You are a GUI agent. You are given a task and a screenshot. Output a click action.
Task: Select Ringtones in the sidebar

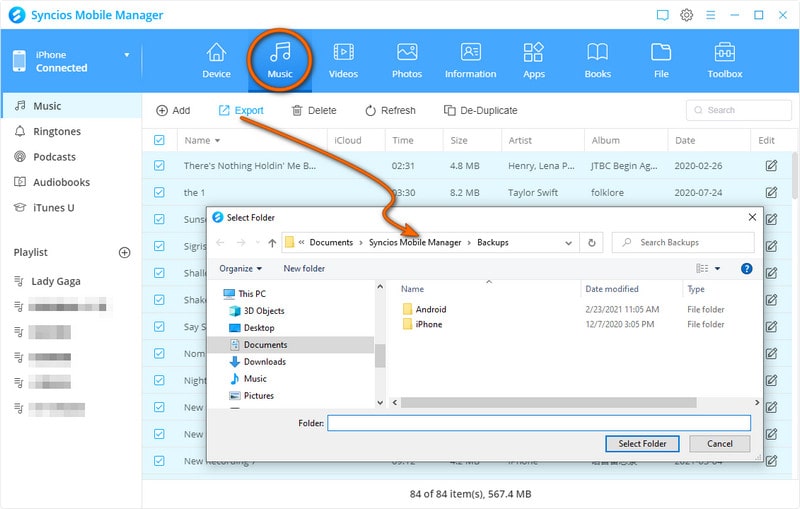click(x=56, y=132)
